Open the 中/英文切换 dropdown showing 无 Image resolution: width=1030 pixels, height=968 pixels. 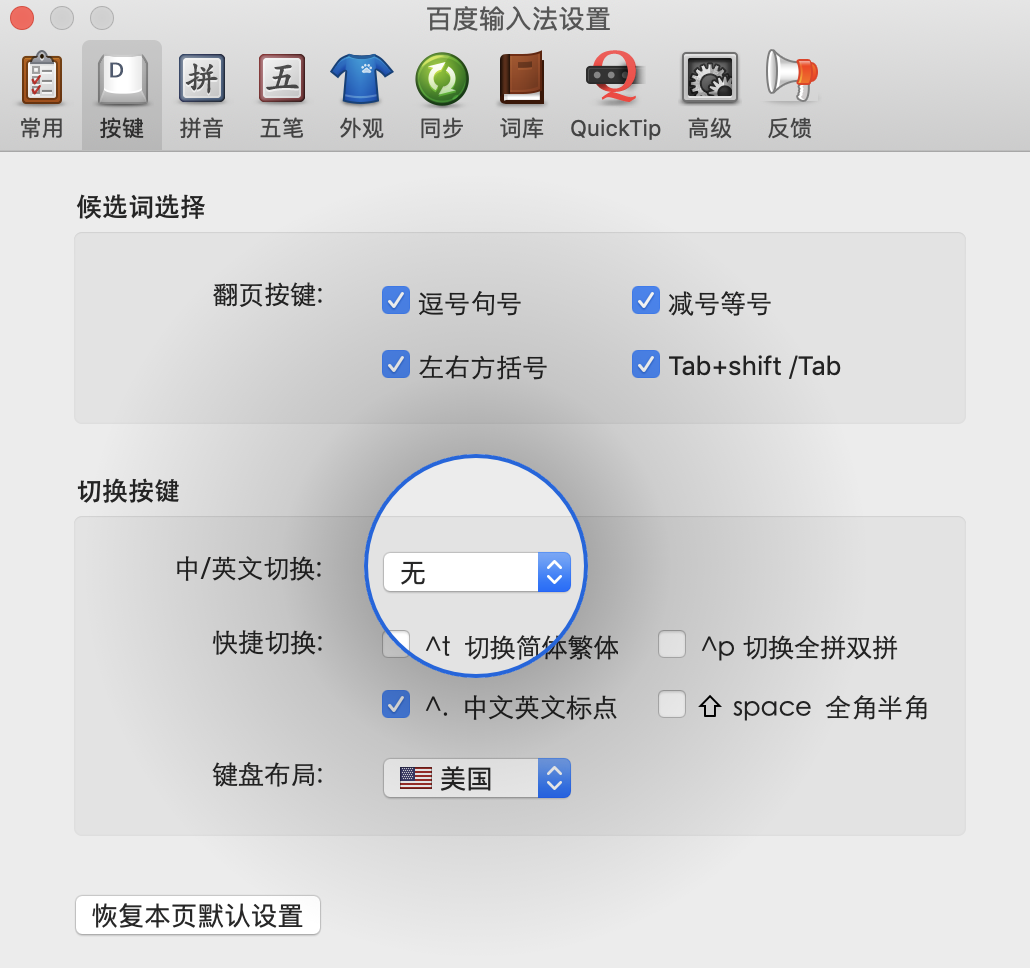477,572
